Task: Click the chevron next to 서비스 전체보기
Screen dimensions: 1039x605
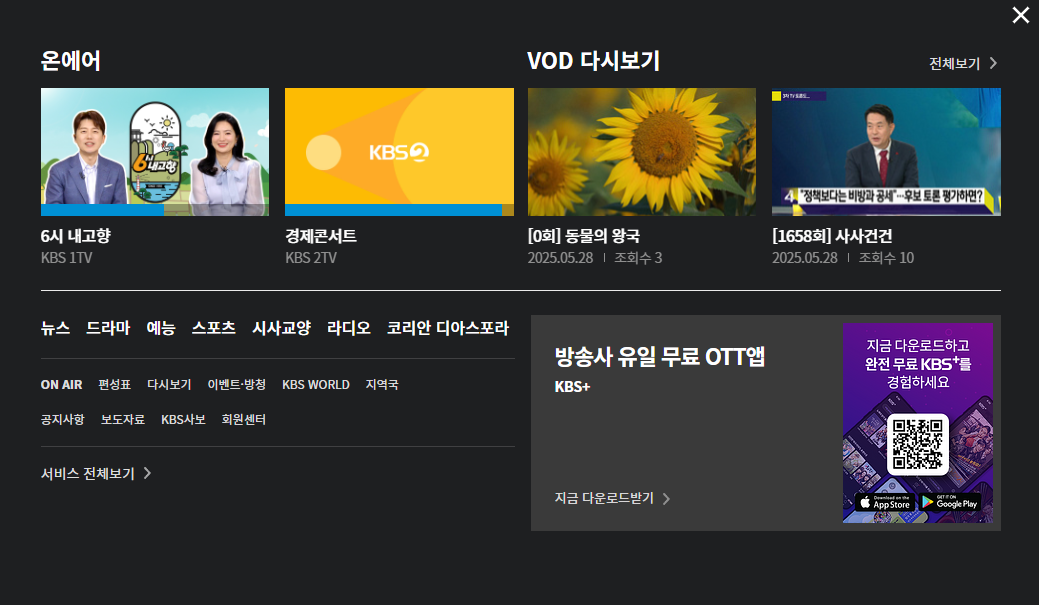Action: 147,473
